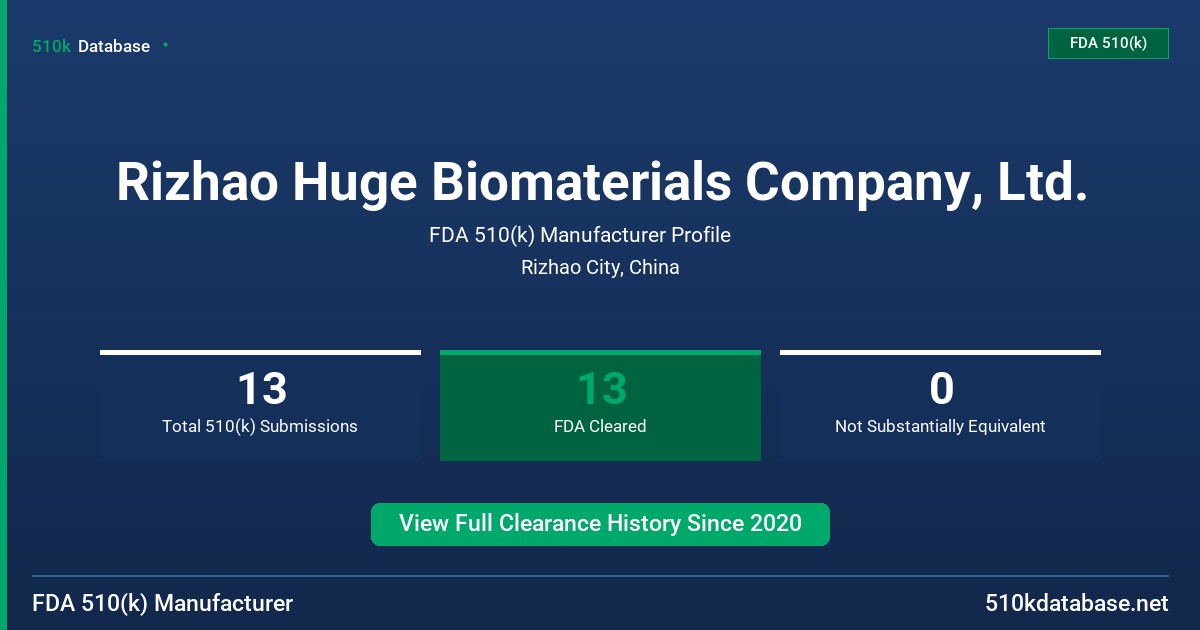
Task: Visit the 510kdatabase.net link
Action: [x=1077, y=604]
